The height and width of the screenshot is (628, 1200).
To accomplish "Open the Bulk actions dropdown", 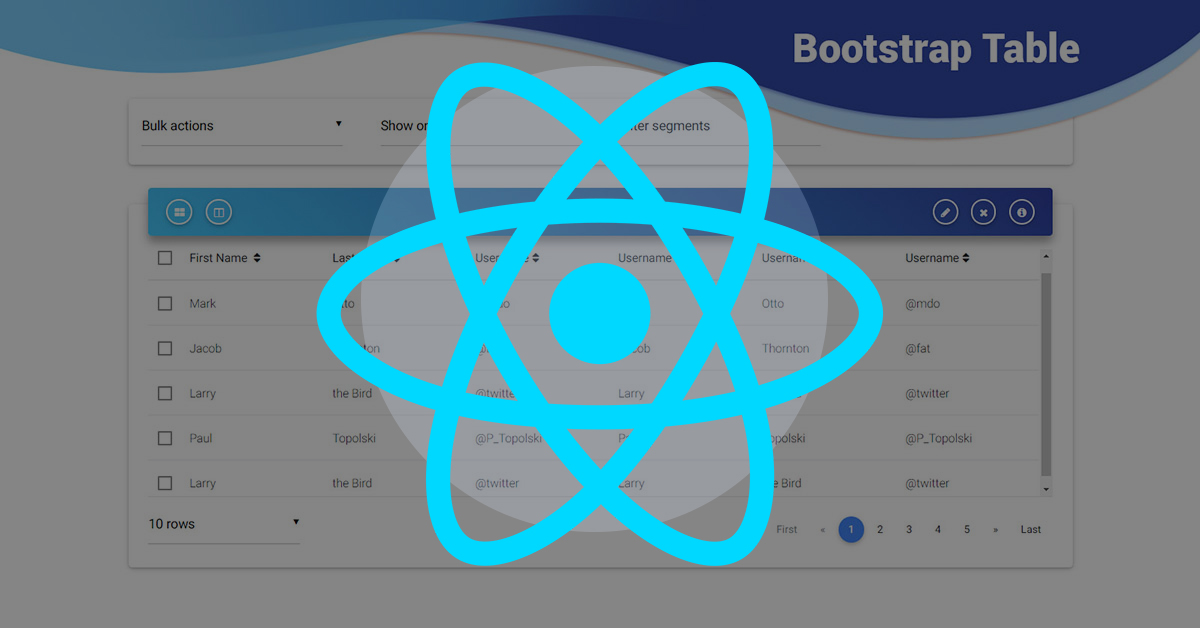I will point(242,125).
